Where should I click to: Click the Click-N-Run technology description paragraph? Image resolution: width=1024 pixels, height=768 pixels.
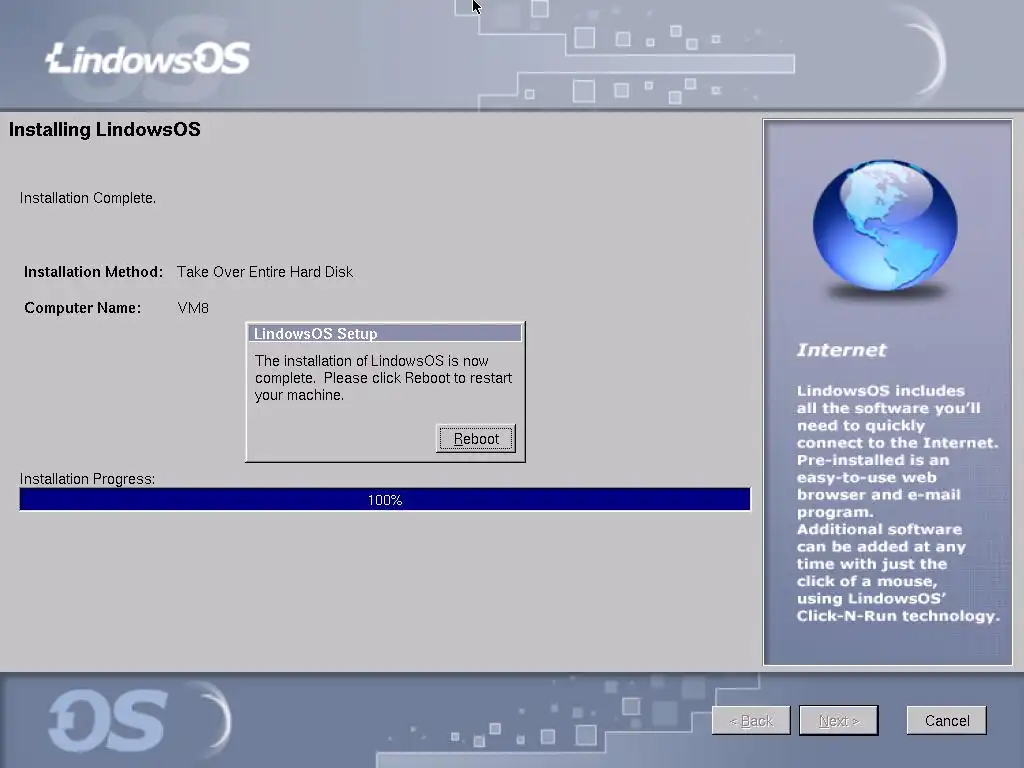(x=897, y=573)
